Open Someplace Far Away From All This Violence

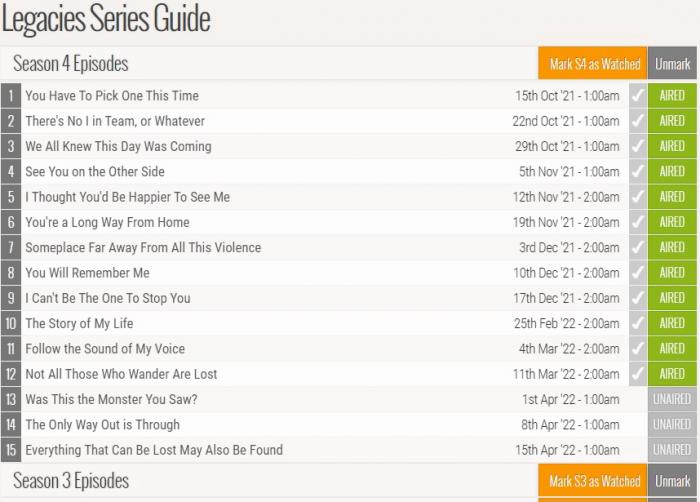pyautogui.click(x=143, y=247)
